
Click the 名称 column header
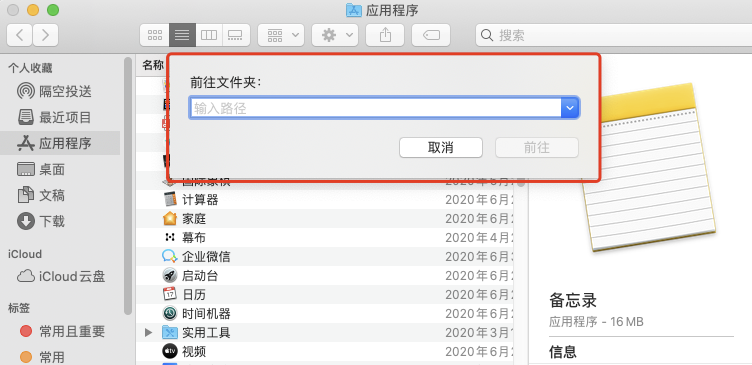click(x=153, y=66)
